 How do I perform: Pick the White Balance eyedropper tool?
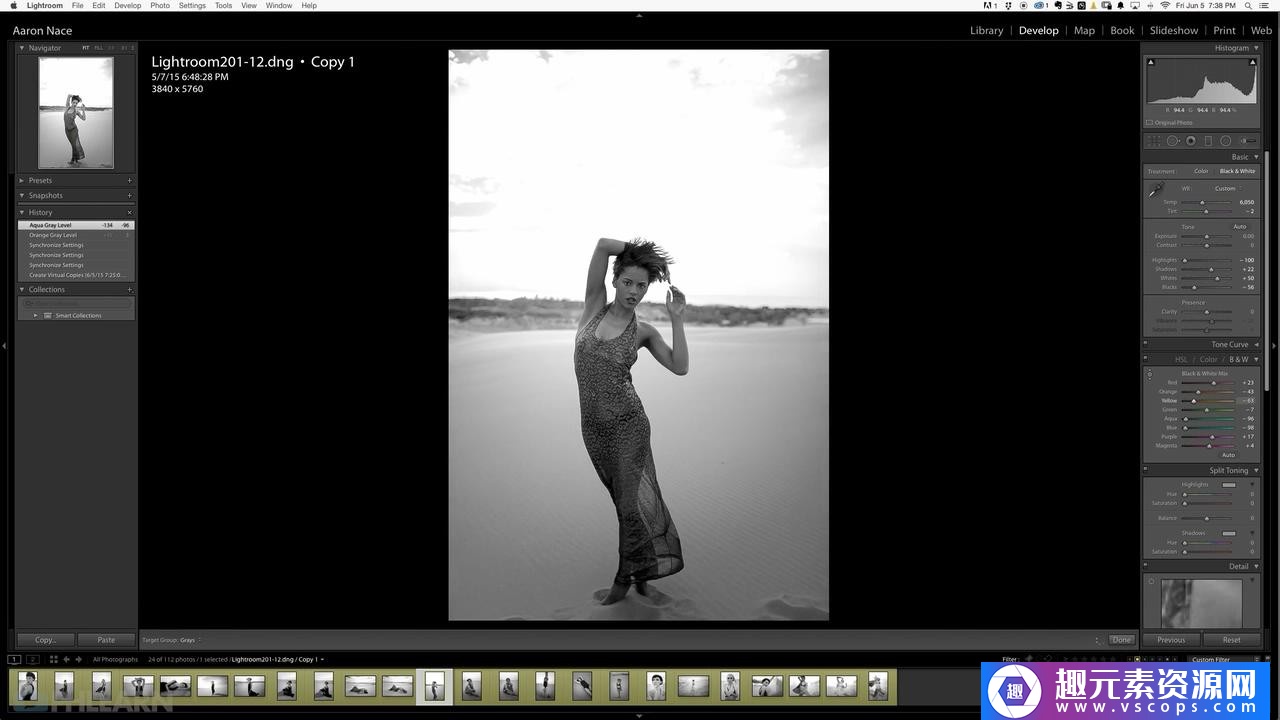[x=1156, y=190]
